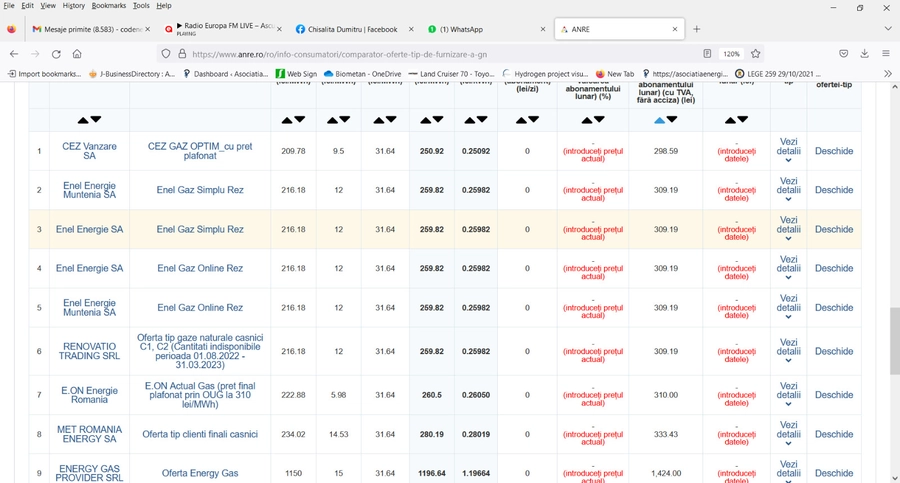
Task: Open a new tab with plus button
Action: (697, 29)
